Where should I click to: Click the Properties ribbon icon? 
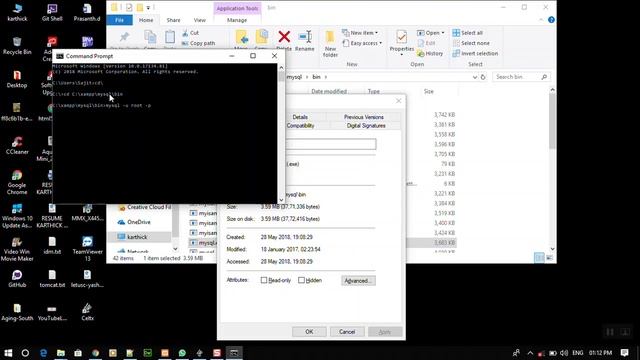[x=402, y=38]
